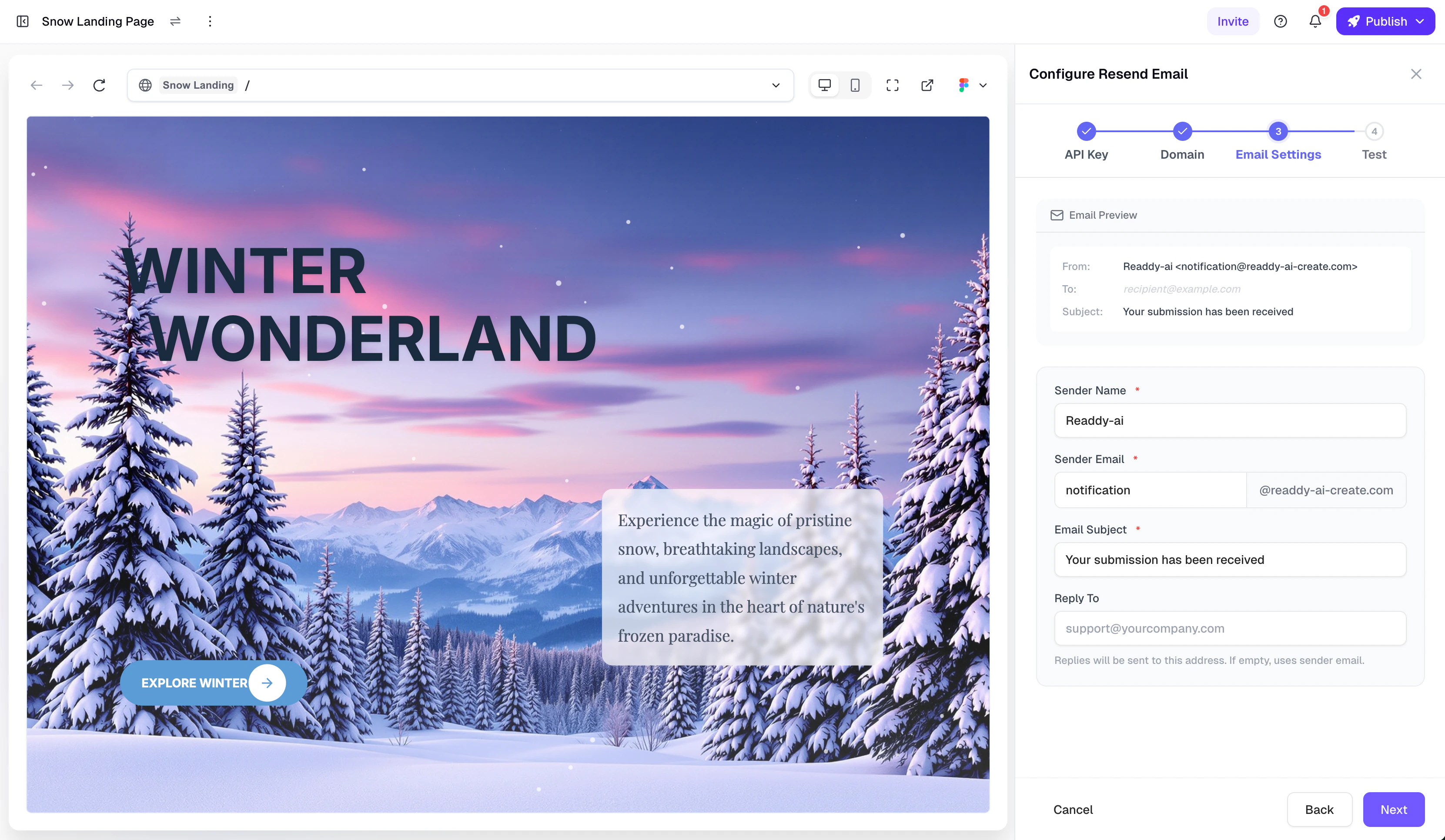Switch the preview to desktop view
The height and width of the screenshot is (840, 1445).
tap(825, 85)
